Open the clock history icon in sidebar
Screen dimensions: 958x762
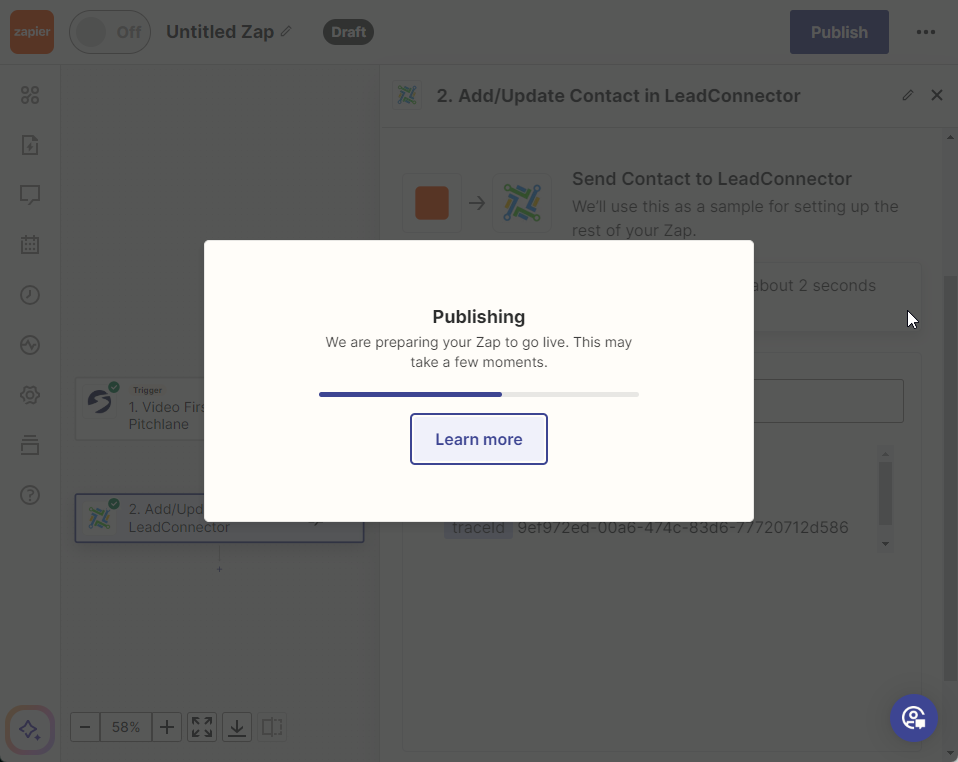30,295
